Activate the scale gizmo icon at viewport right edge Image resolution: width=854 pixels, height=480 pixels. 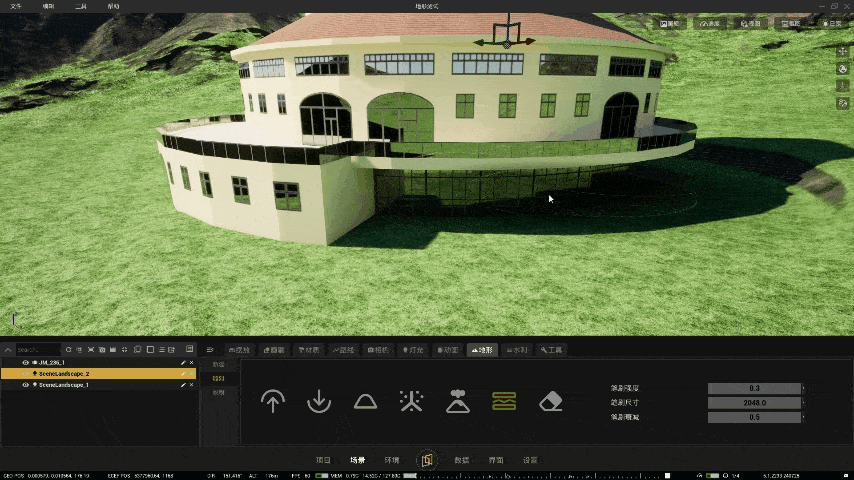pyautogui.click(x=843, y=86)
